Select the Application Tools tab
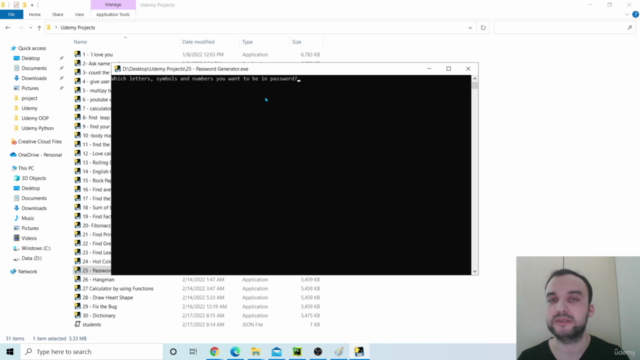 pyautogui.click(x=113, y=14)
